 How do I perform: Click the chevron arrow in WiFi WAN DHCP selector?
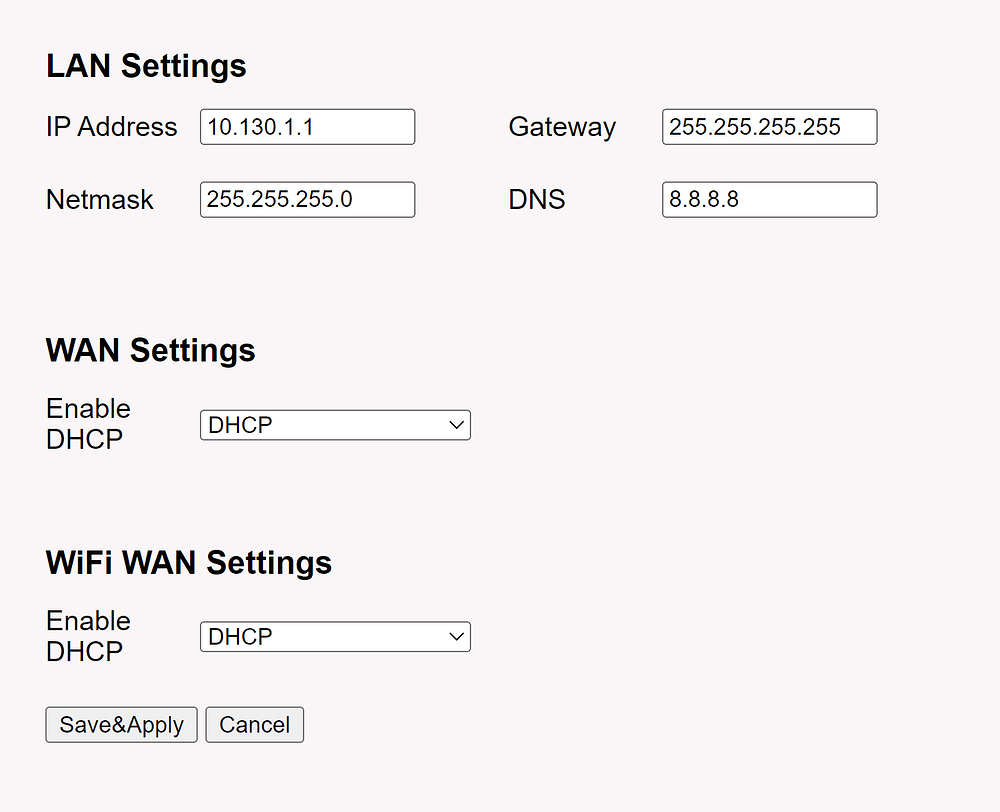click(456, 637)
